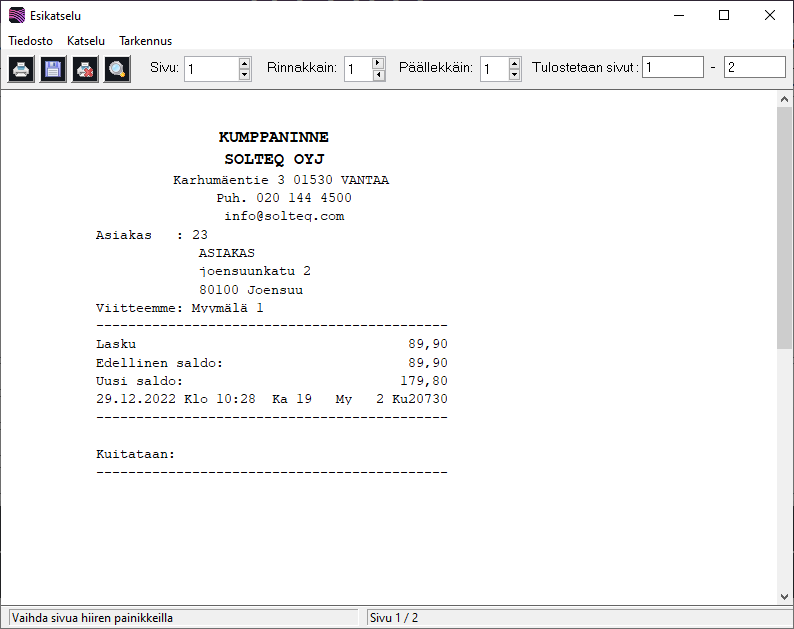Open the Tarkennus menu

[x=146, y=41]
